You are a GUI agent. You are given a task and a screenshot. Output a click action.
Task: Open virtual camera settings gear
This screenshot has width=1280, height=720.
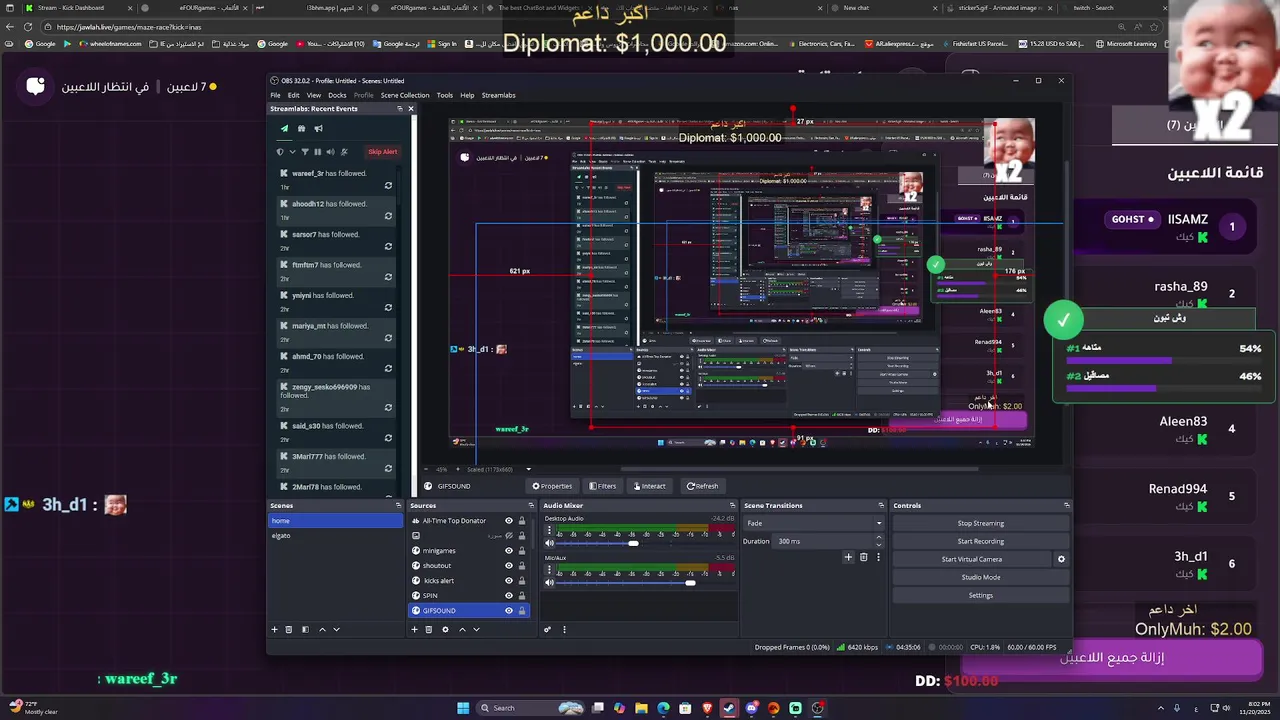[x=1061, y=559]
